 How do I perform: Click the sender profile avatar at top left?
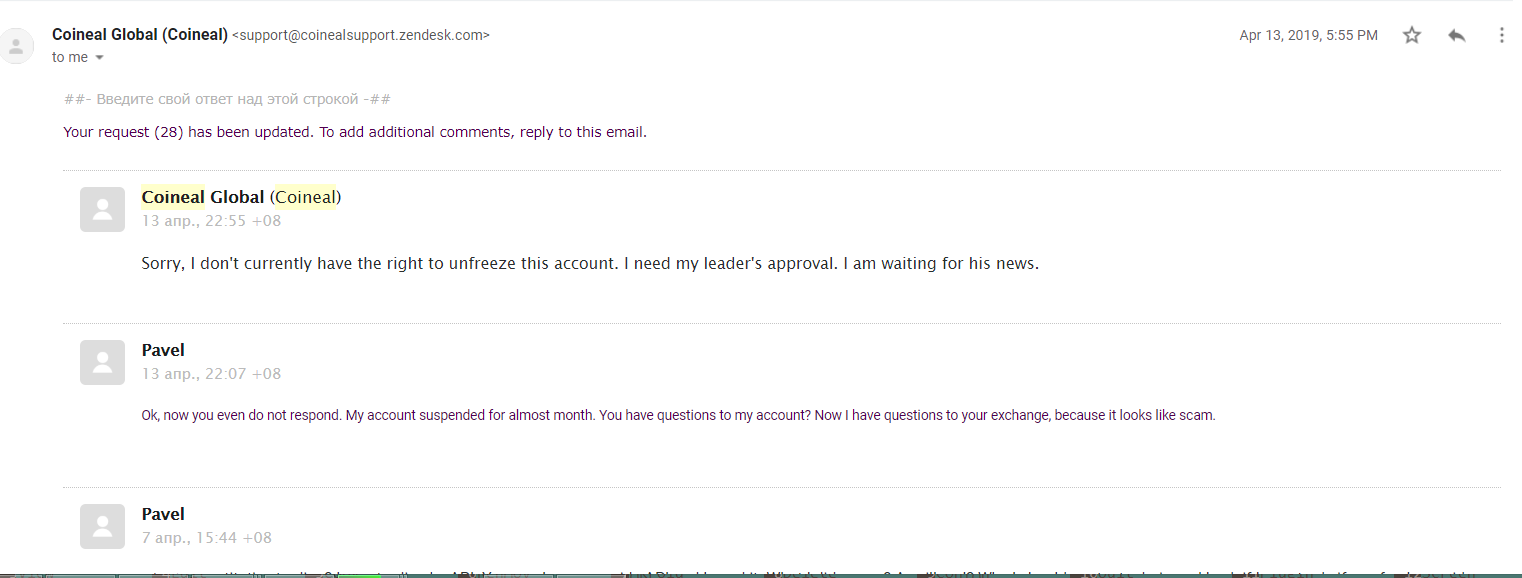coord(17,46)
